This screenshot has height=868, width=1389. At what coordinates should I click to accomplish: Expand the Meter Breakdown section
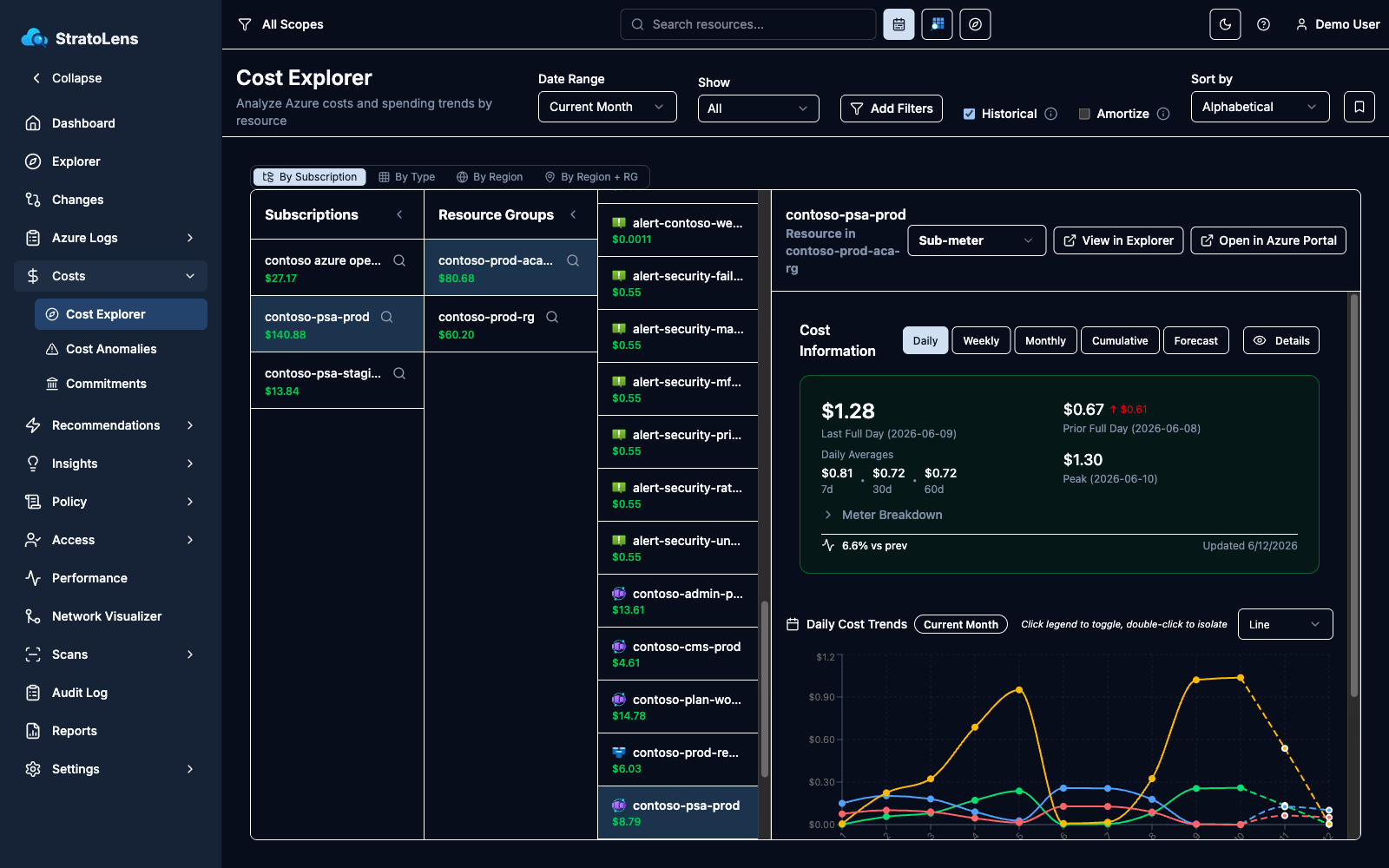tap(883, 515)
